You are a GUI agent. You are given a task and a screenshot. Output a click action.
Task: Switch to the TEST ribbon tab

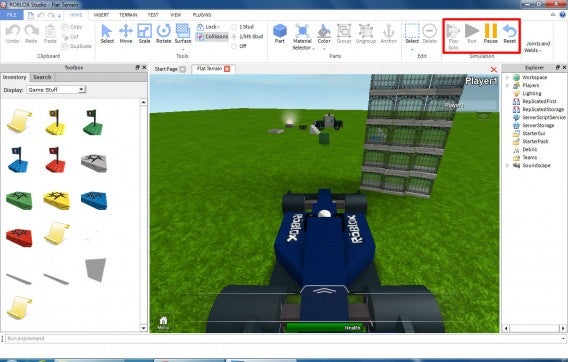click(153, 15)
